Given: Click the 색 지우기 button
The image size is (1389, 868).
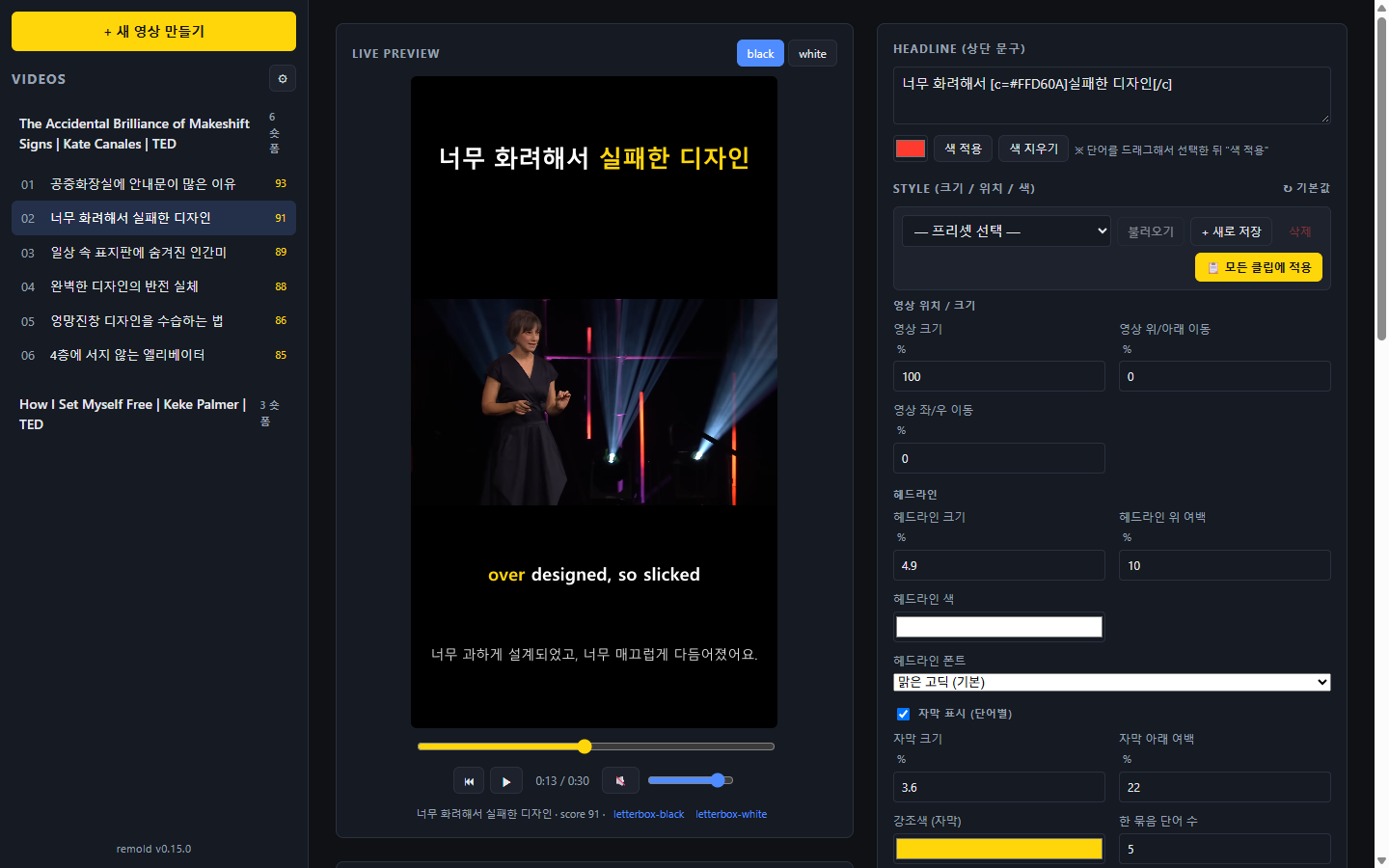Looking at the screenshot, I should (x=1033, y=149).
